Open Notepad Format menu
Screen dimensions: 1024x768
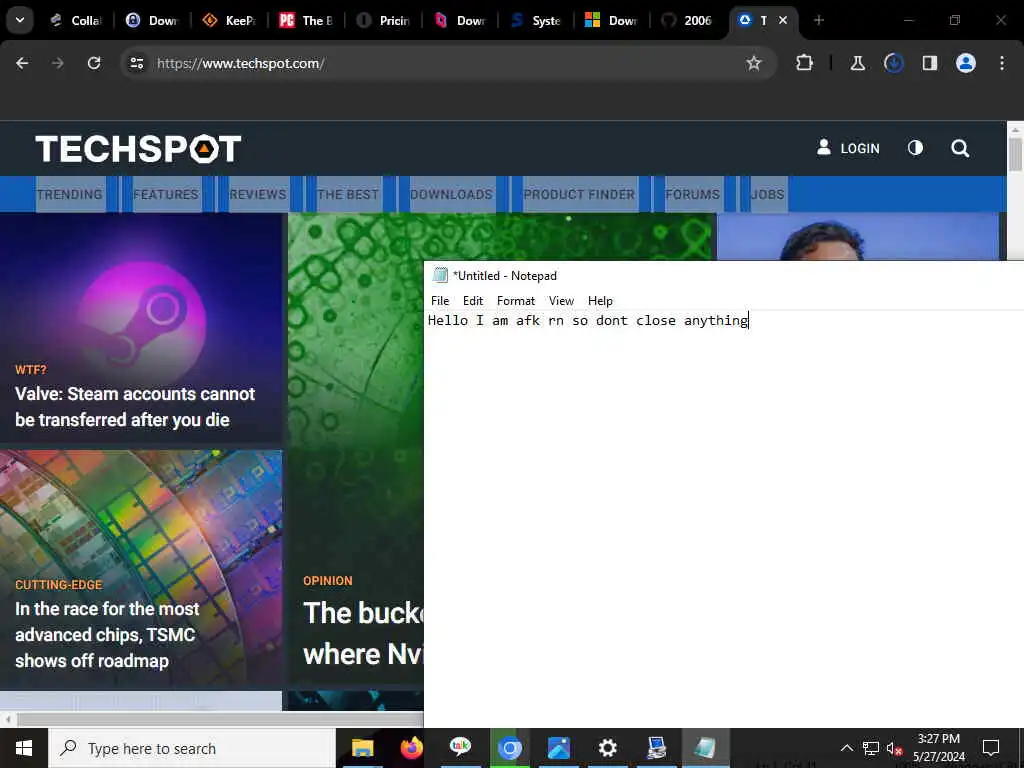coord(516,301)
